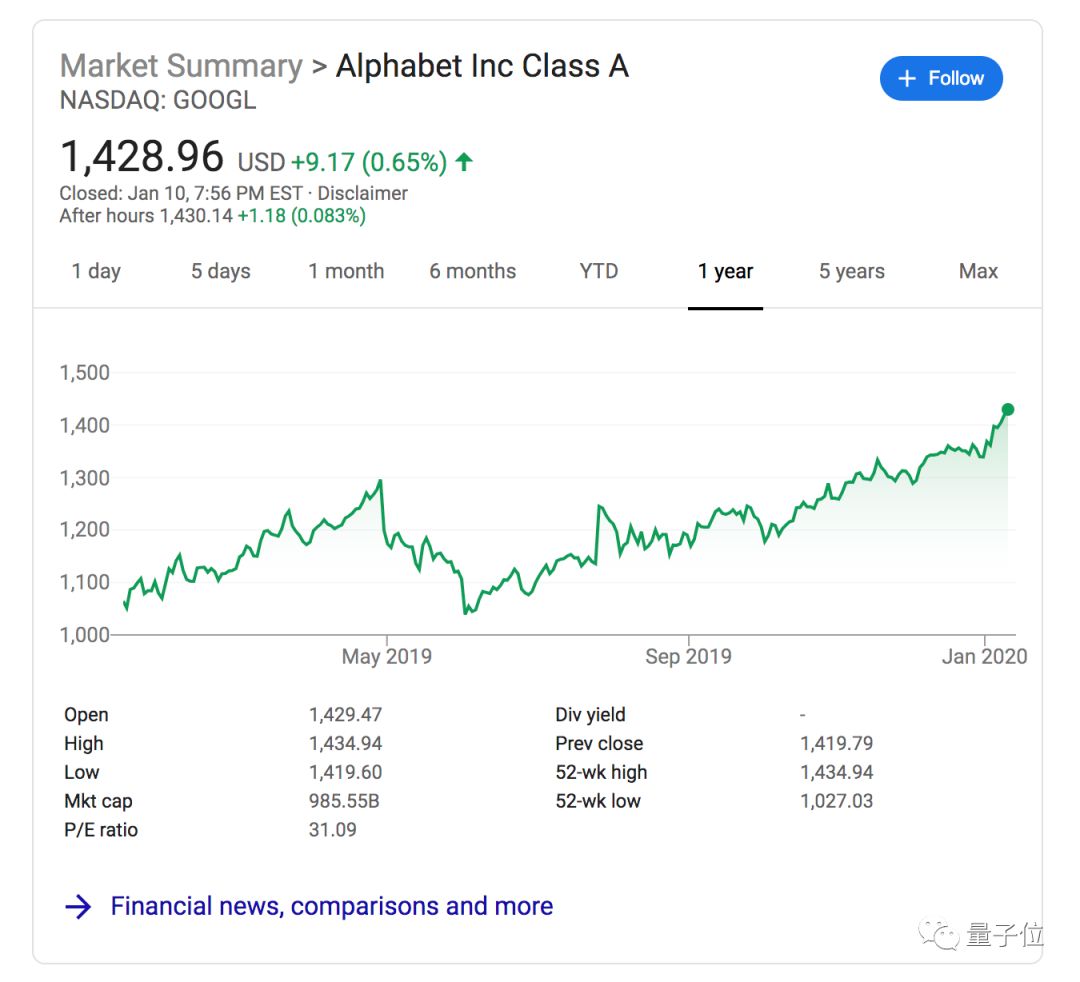Click the May 2019 axis label

(387, 657)
